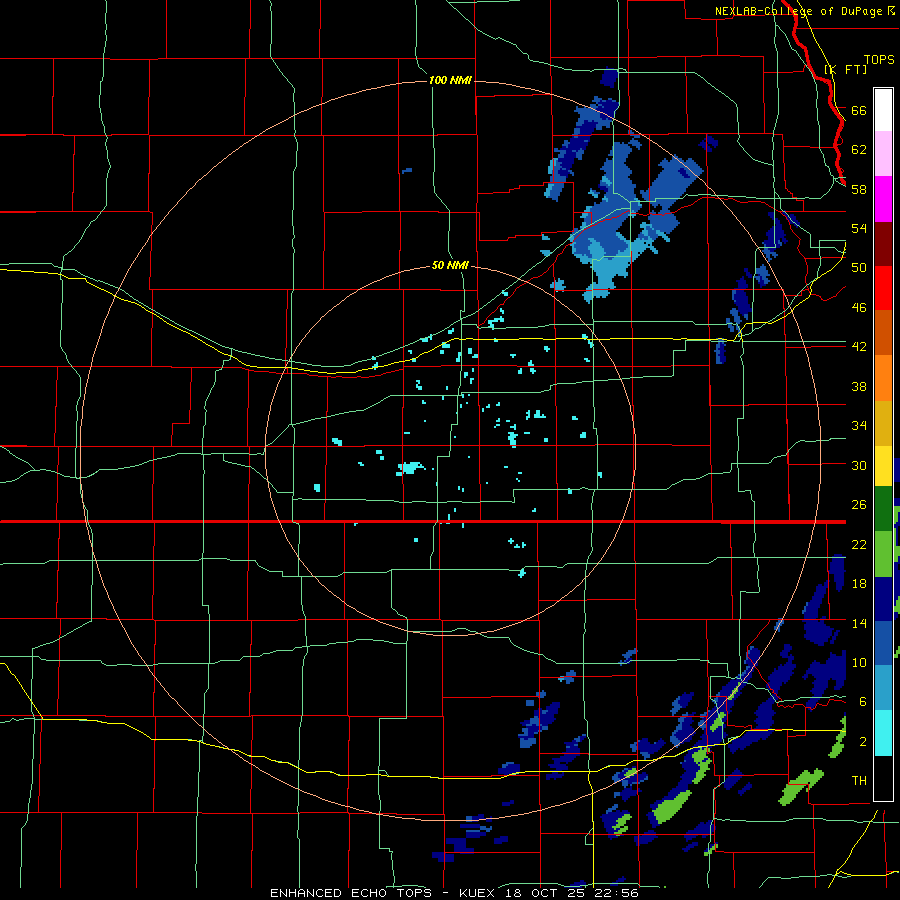Click the '42' legend value
900x900 pixels.
859,346
